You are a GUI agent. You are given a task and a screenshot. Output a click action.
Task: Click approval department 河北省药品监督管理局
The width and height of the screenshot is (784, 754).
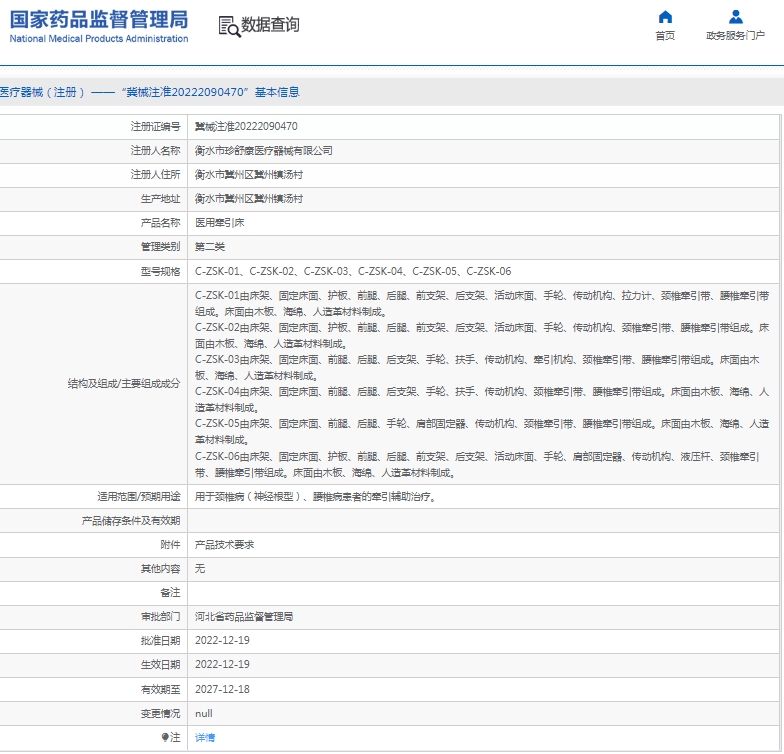244,616
